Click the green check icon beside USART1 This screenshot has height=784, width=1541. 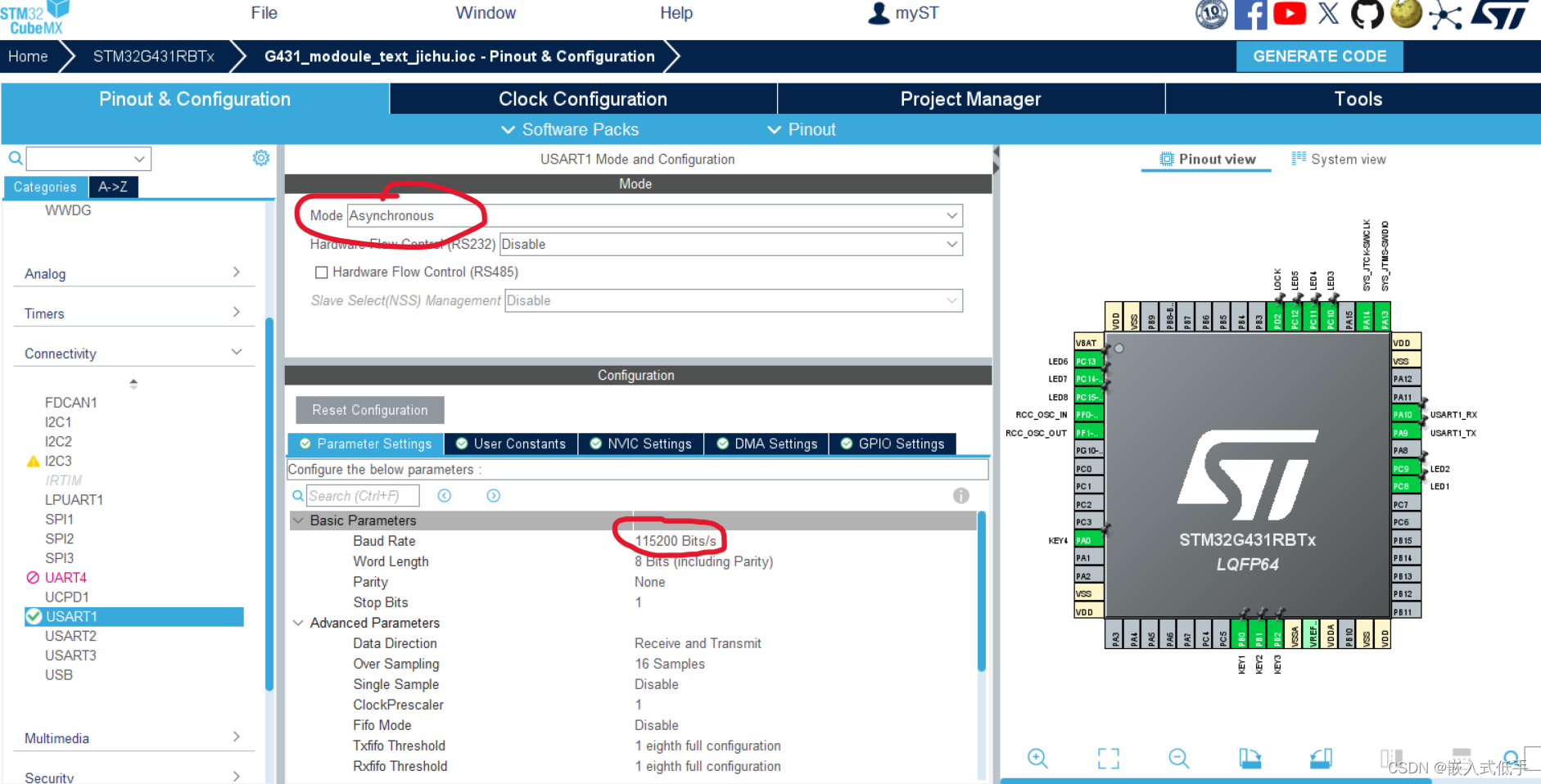(x=34, y=616)
